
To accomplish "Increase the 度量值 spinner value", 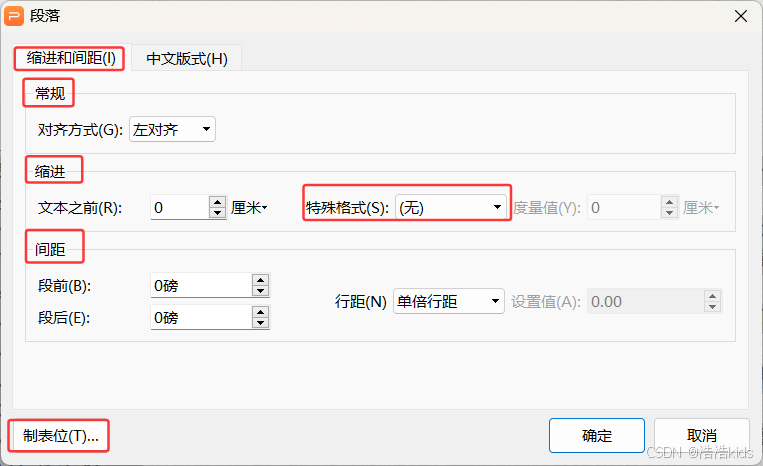I will pos(670,202).
